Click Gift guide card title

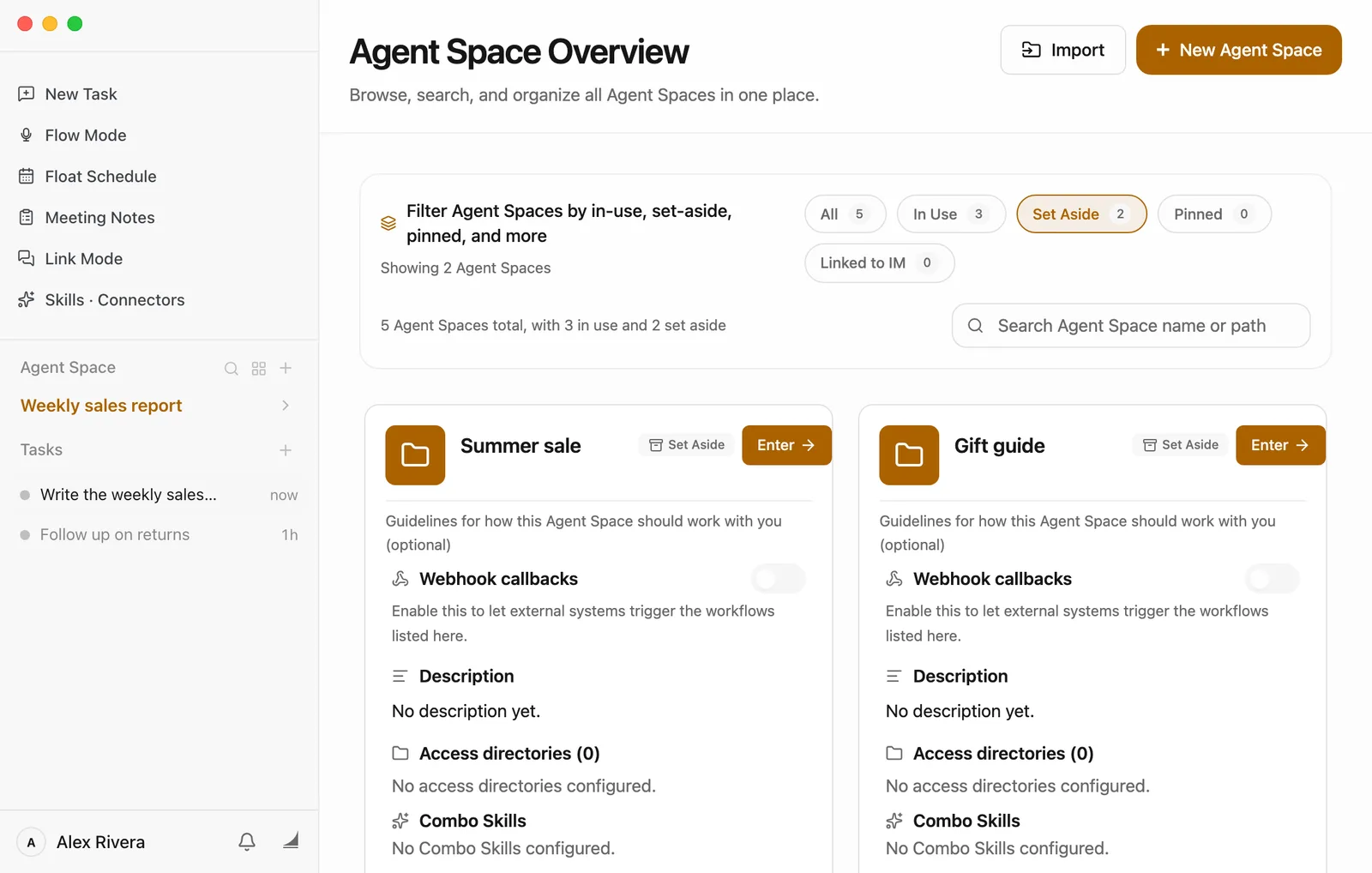tap(1000, 446)
